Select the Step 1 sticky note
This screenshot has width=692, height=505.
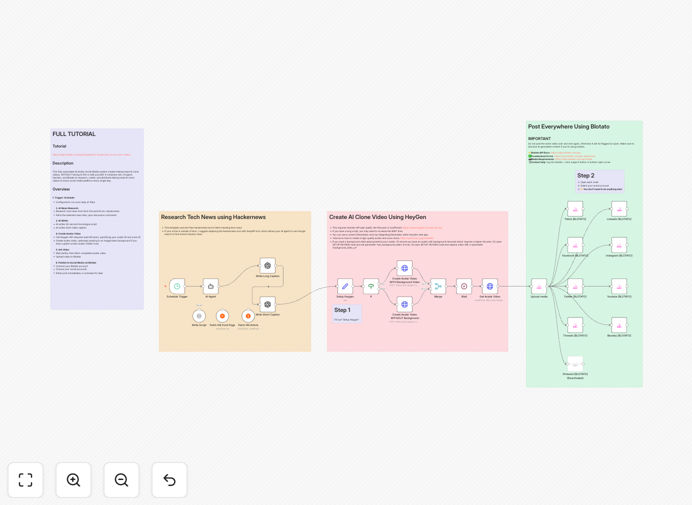[x=347, y=314]
